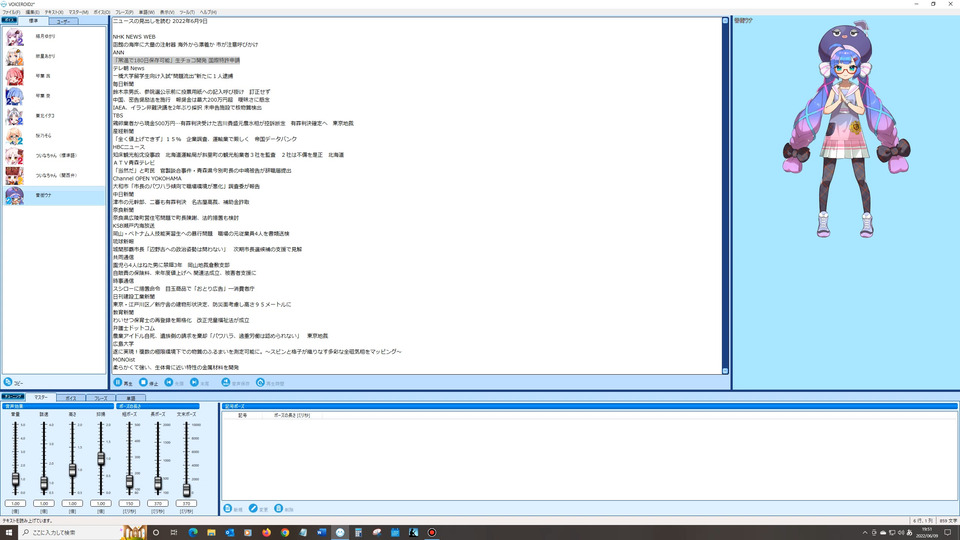Click the 高さ pitch slider handle

[72, 470]
